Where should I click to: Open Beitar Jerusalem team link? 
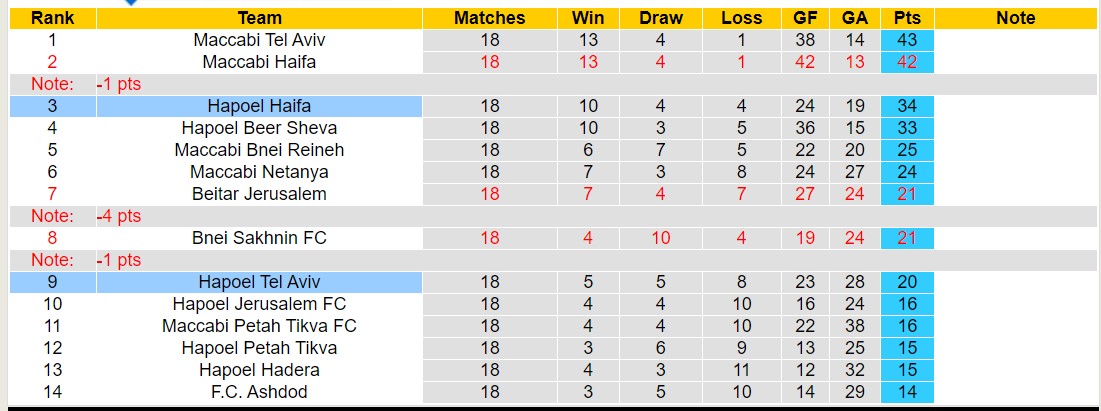pyautogui.click(x=259, y=194)
